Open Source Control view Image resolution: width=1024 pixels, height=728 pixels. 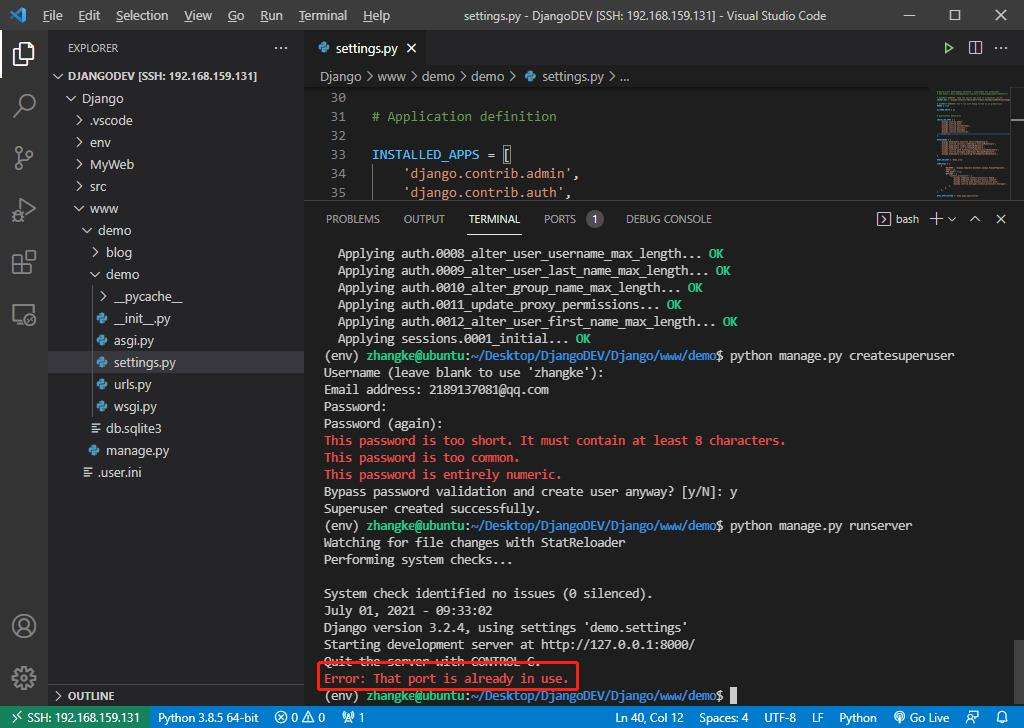[x=24, y=157]
